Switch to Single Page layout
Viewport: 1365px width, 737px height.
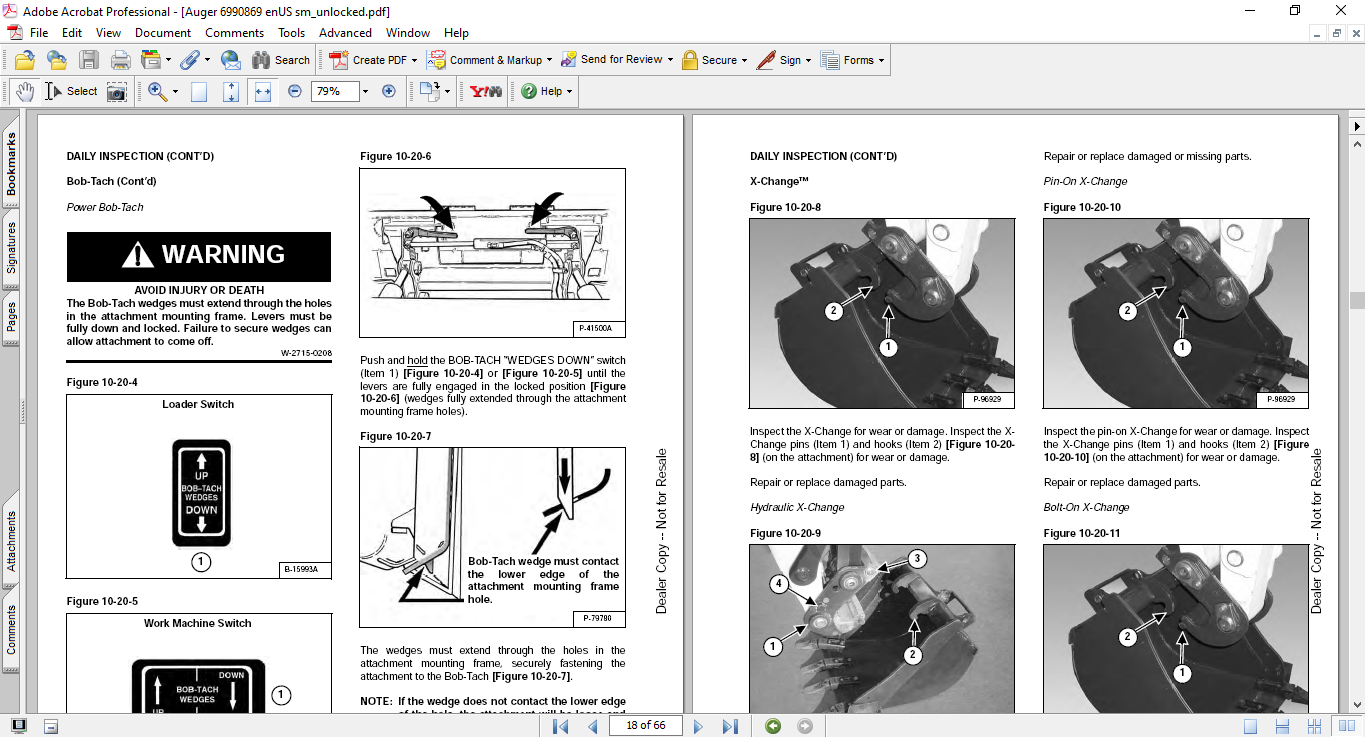click(1252, 726)
